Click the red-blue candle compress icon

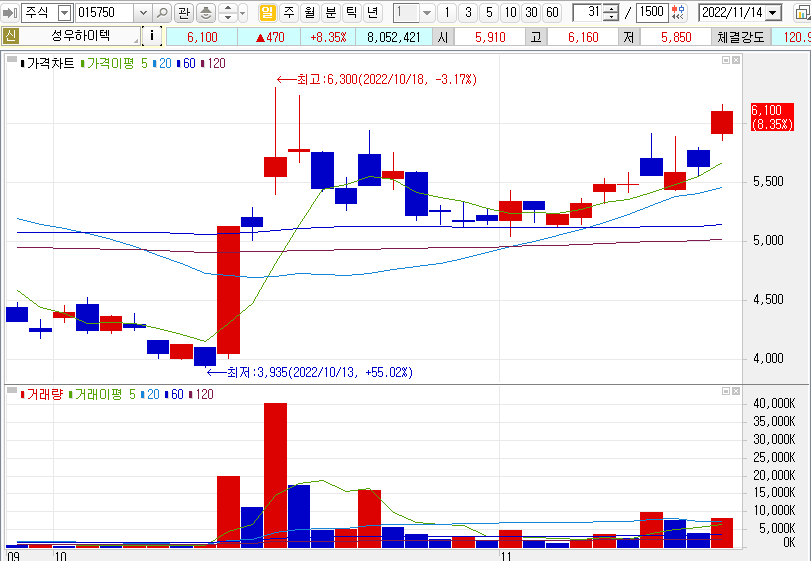pos(678,12)
